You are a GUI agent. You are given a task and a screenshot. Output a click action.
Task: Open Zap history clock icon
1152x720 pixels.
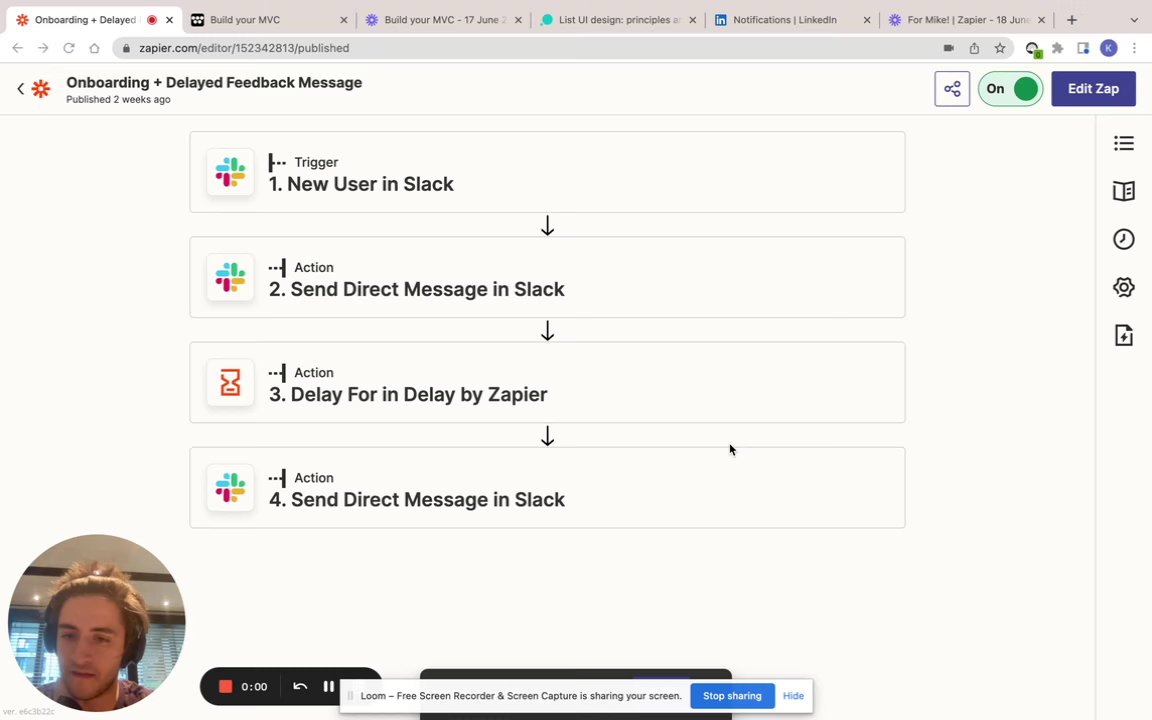click(x=1123, y=240)
